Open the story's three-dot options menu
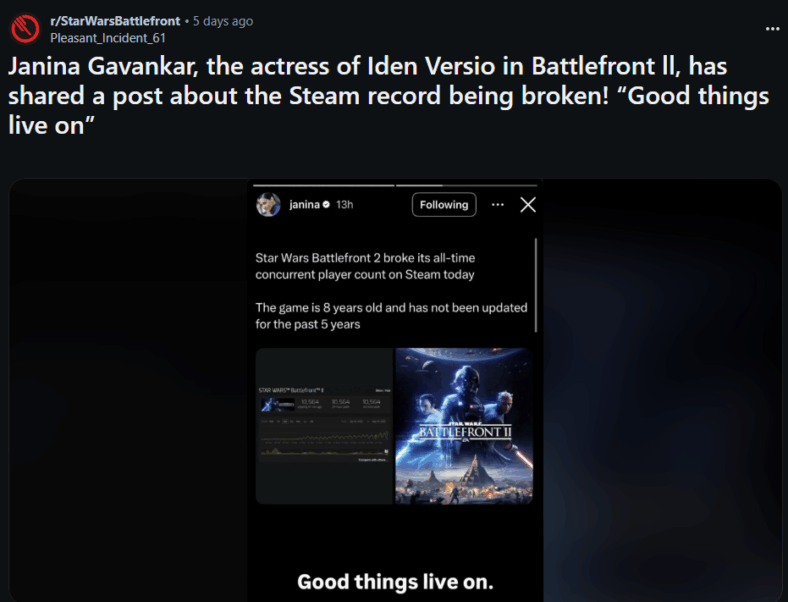Viewport: 788px width, 602px height. (498, 205)
